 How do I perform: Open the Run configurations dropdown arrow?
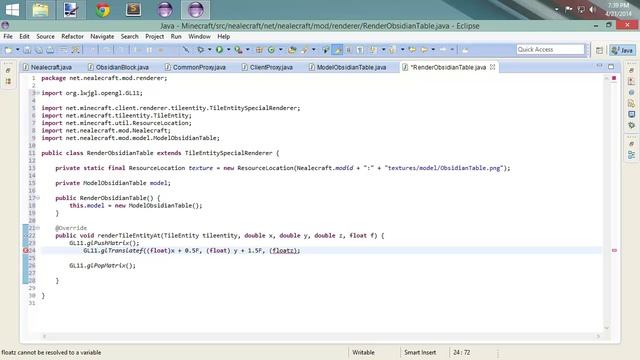pos(229,50)
